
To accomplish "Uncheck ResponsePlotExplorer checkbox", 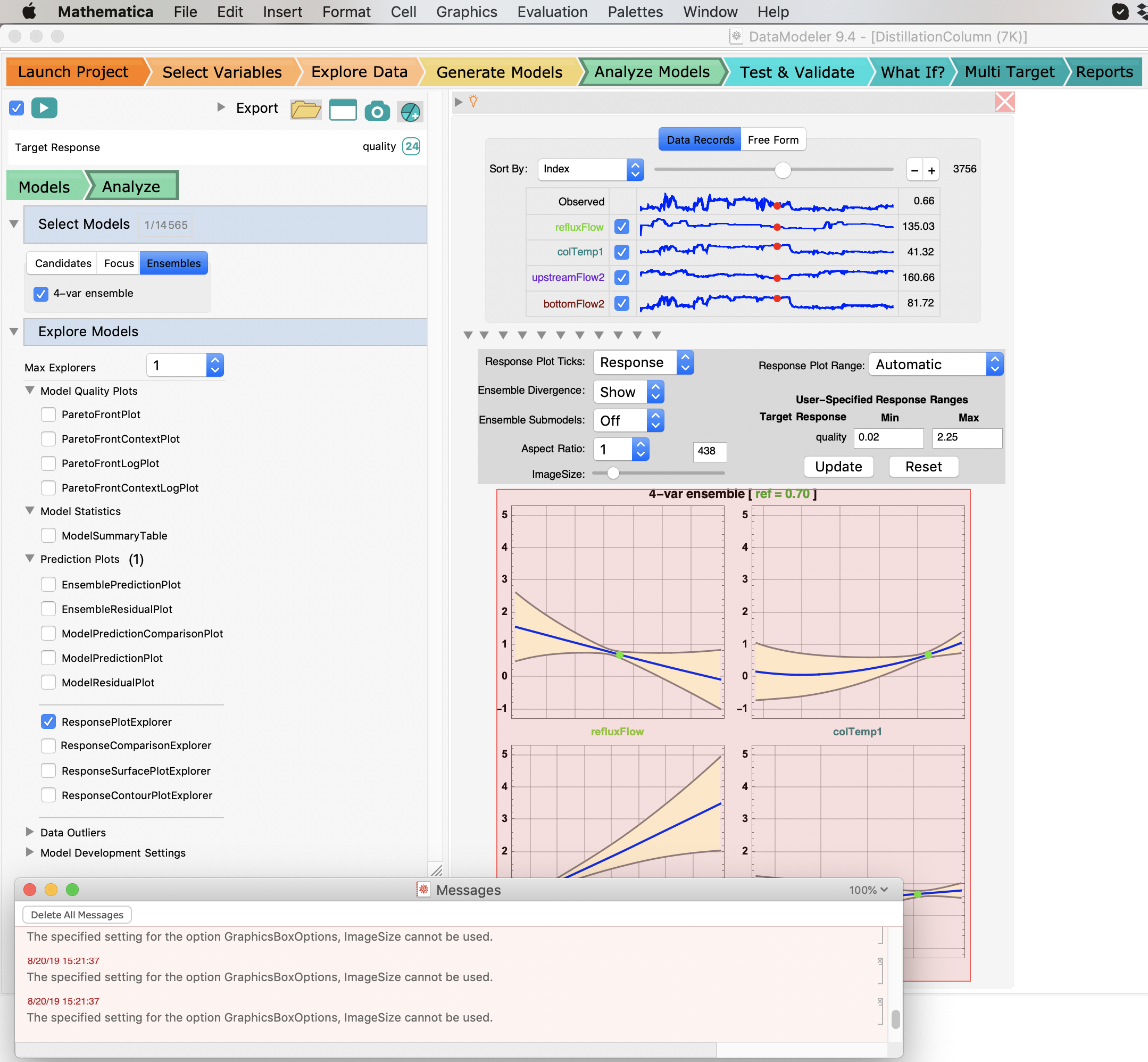I will (49, 722).
